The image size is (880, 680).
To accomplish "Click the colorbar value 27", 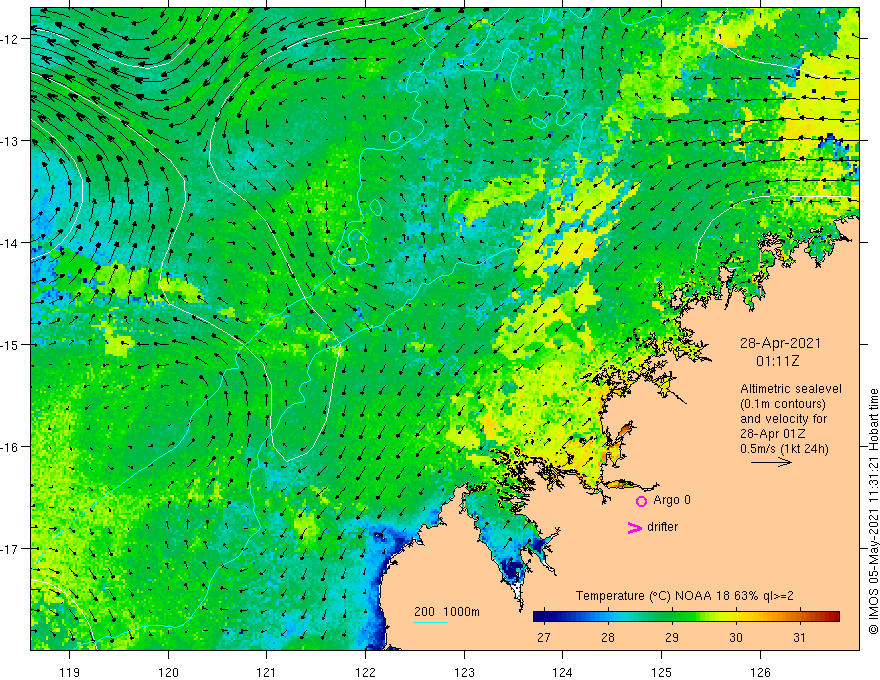I will 543,637.
